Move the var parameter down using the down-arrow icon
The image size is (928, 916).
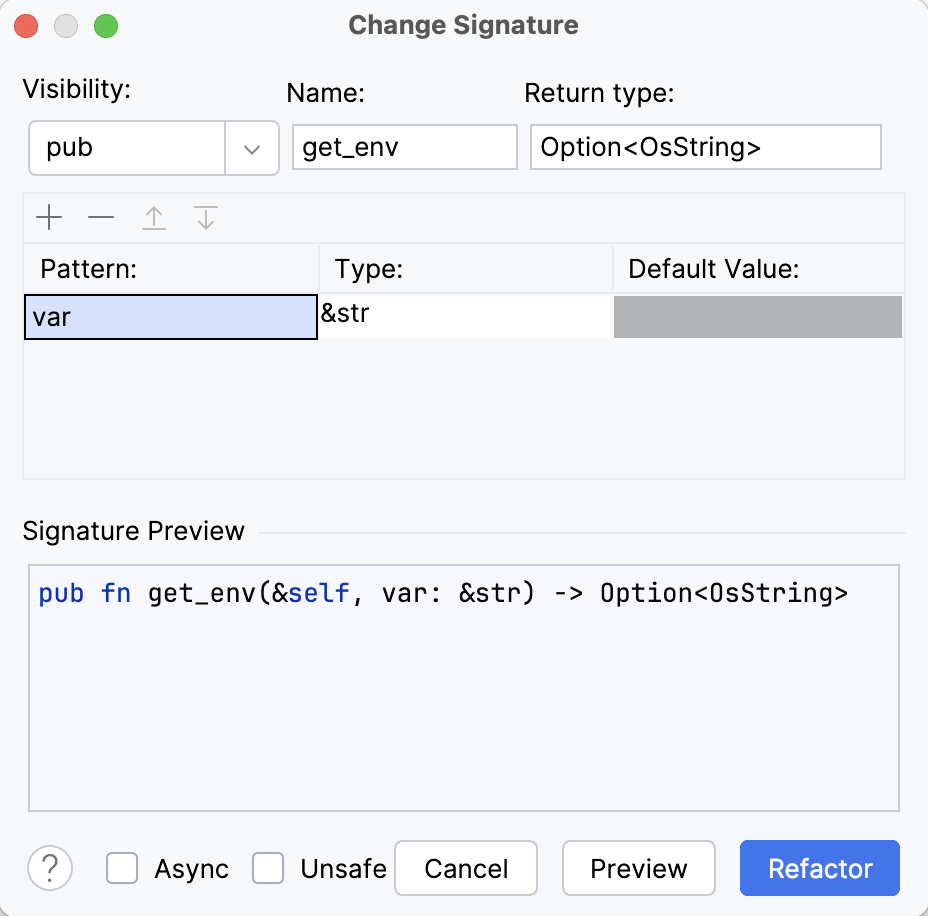coord(205,217)
